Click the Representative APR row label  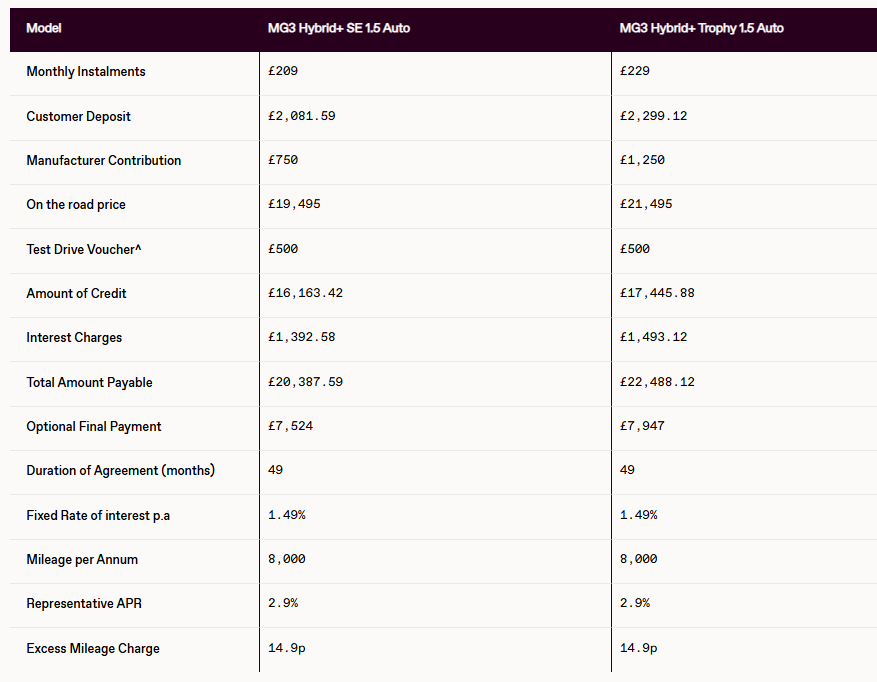click(84, 603)
